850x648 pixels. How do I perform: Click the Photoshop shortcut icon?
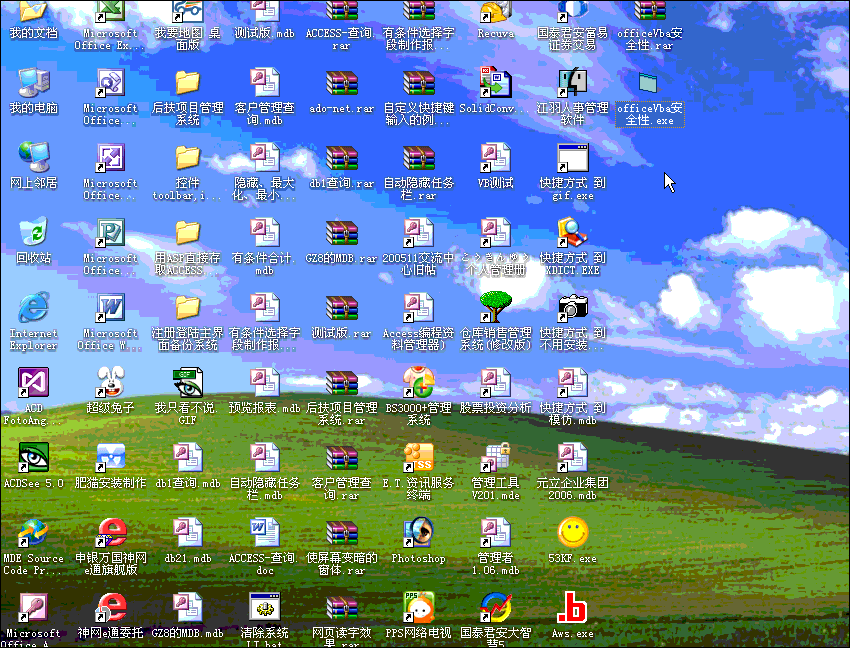418,532
